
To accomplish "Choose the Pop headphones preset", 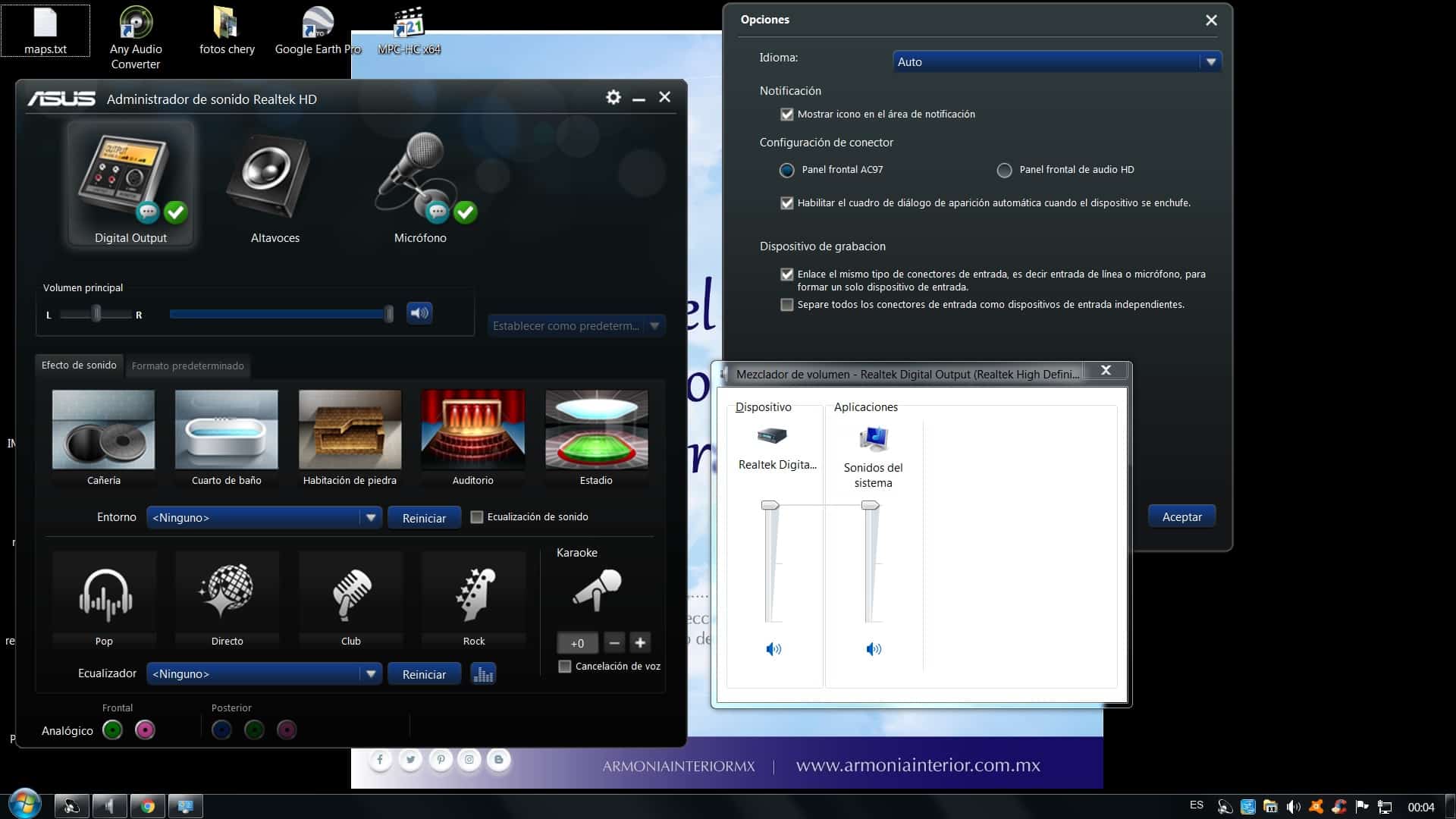I will pyautogui.click(x=105, y=599).
